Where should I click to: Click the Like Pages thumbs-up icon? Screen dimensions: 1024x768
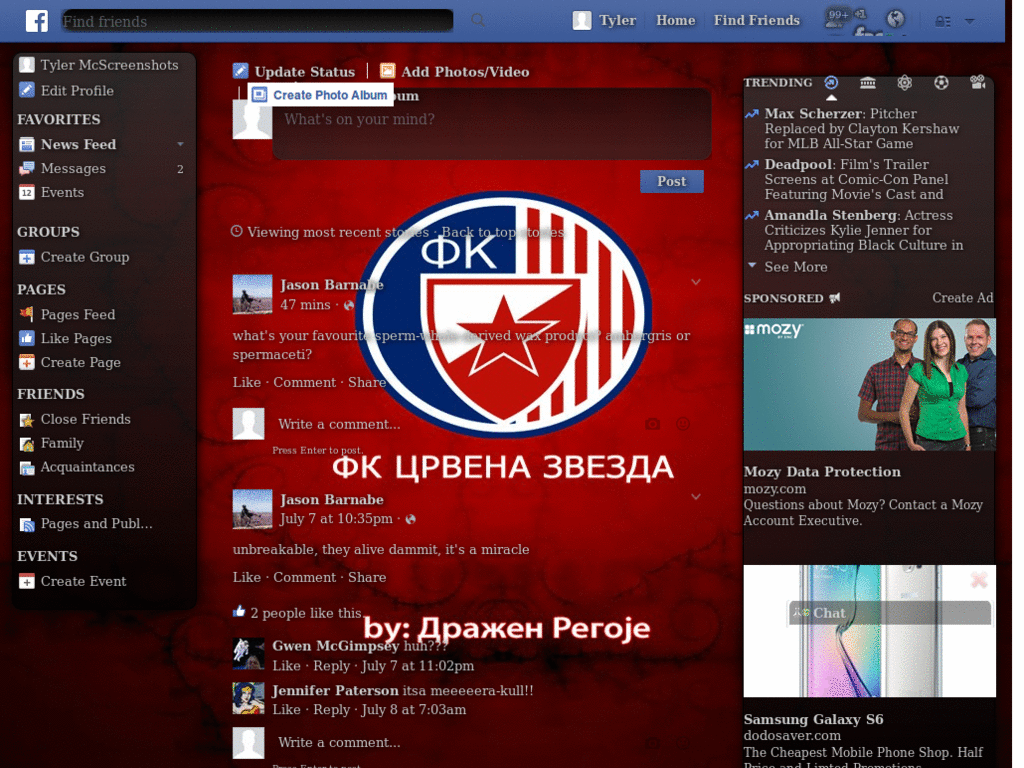(27, 338)
